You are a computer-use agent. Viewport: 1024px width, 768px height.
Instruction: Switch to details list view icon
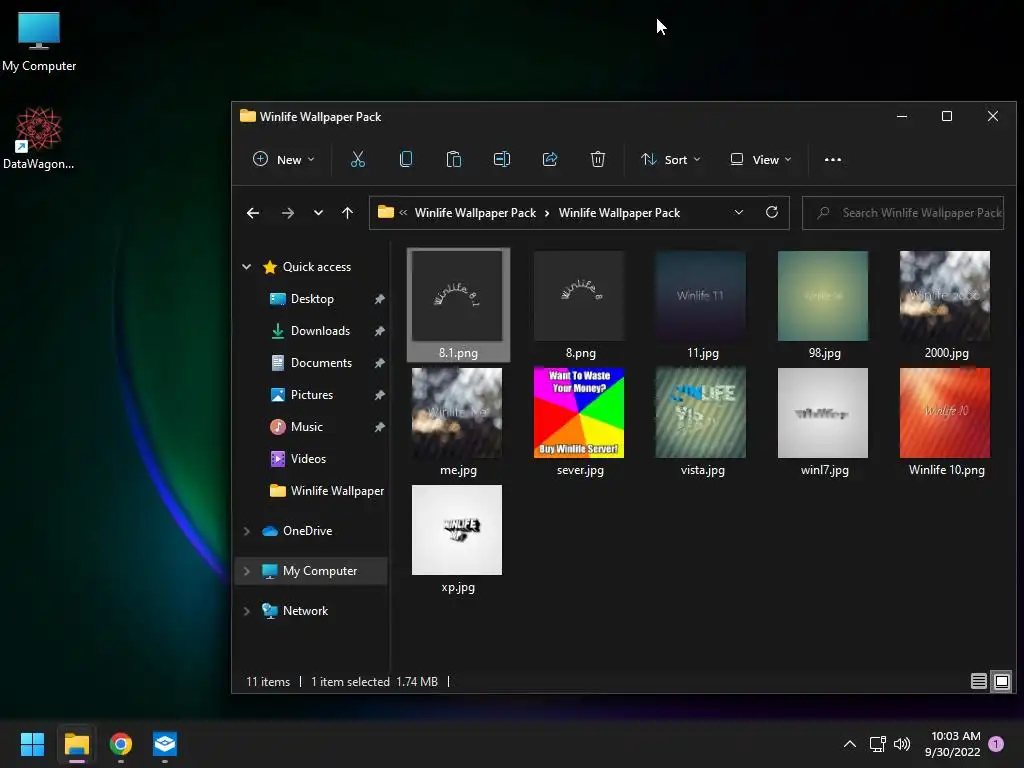(978, 681)
